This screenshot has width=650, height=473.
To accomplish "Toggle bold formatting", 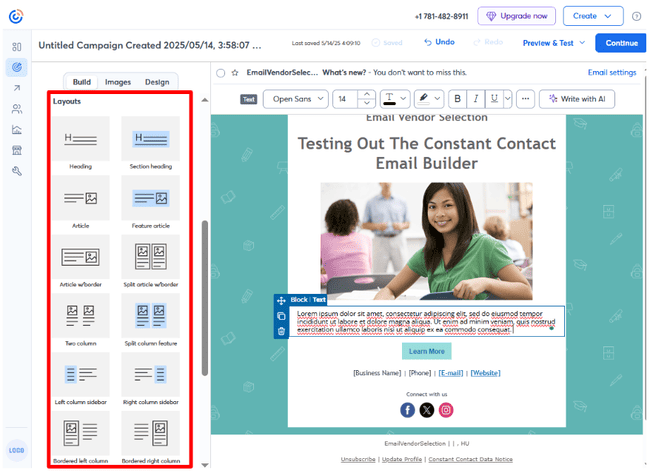I will [457, 99].
